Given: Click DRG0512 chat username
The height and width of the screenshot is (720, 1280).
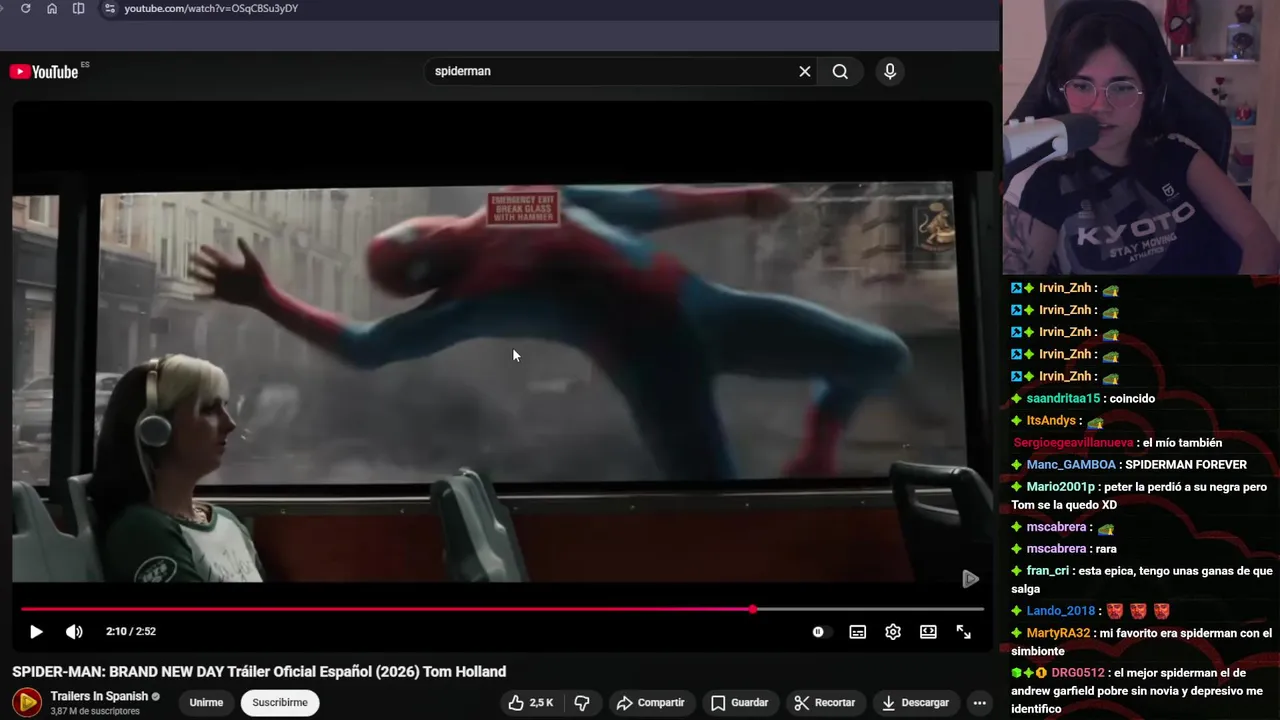Looking at the screenshot, I should [x=1078, y=673].
